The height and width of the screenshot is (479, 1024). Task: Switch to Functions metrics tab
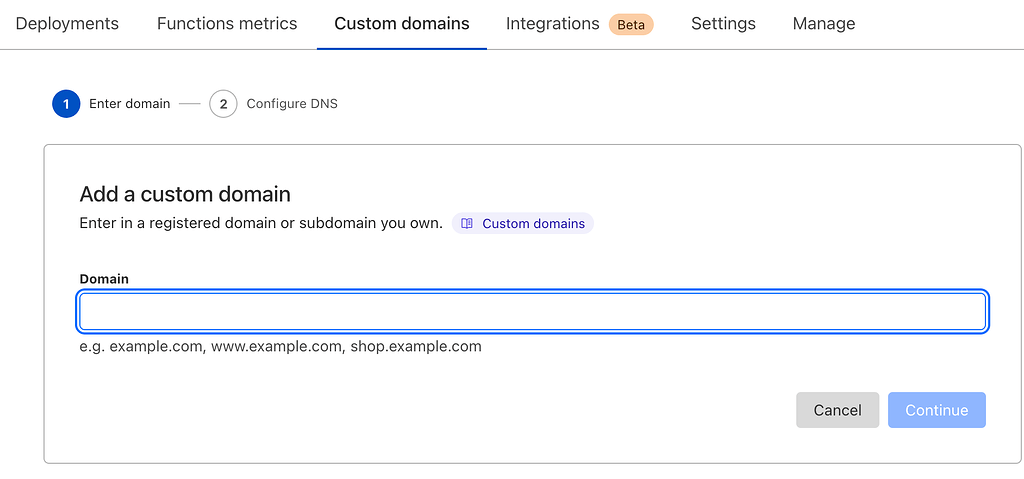tap(227, 24)
